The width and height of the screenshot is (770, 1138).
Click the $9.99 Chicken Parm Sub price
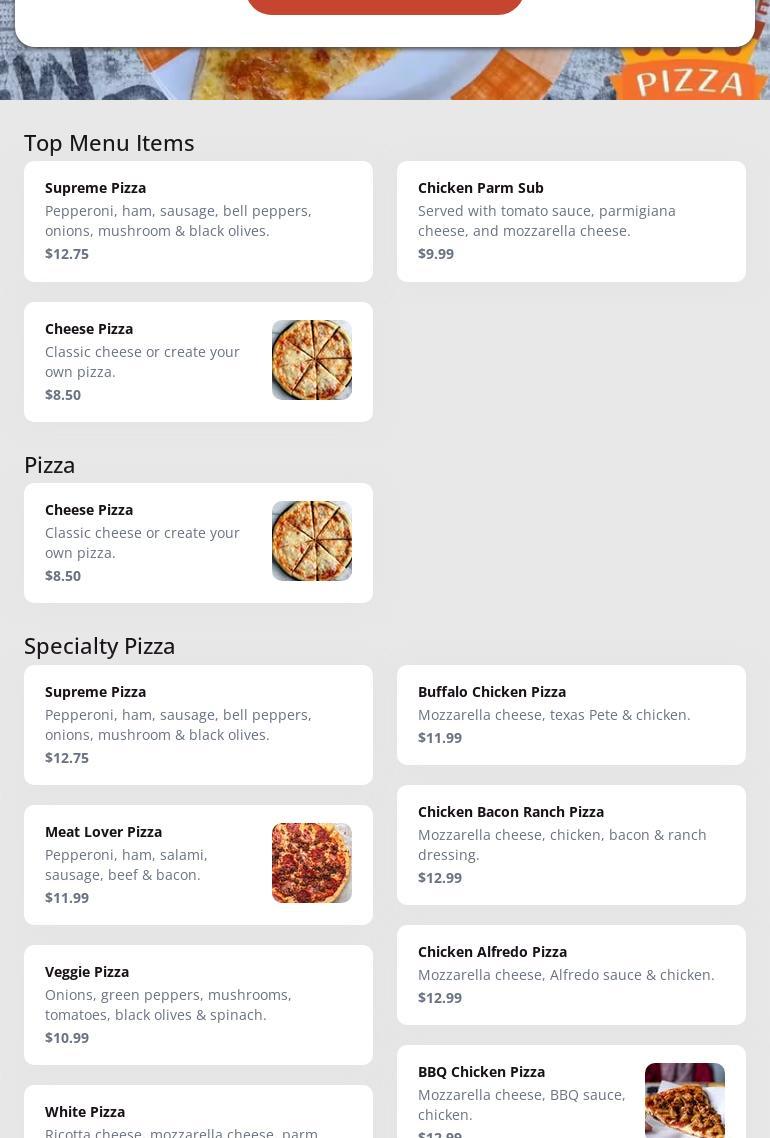click(436, 254)
